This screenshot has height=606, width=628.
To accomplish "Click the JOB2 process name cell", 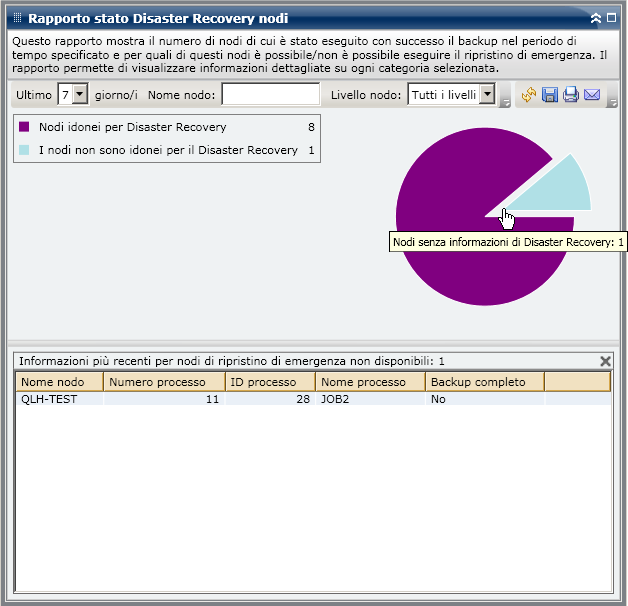I will pos(370,399).
